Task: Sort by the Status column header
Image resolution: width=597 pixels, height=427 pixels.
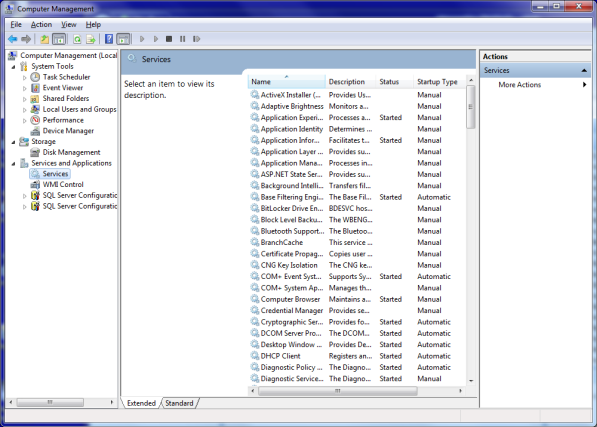Action: [394, 81]
